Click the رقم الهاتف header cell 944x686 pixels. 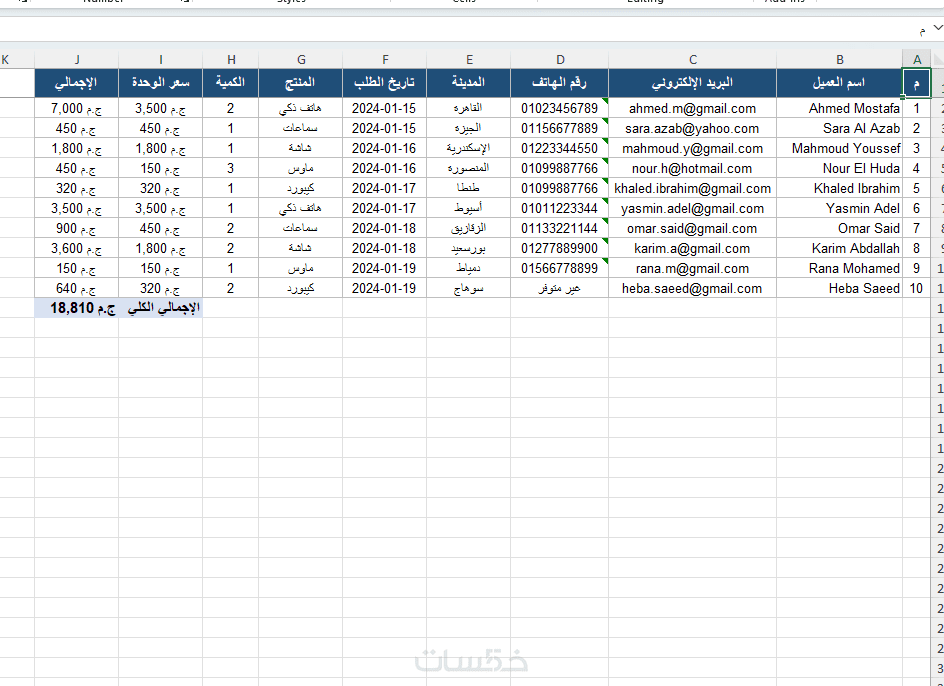(x=560, y=83)
